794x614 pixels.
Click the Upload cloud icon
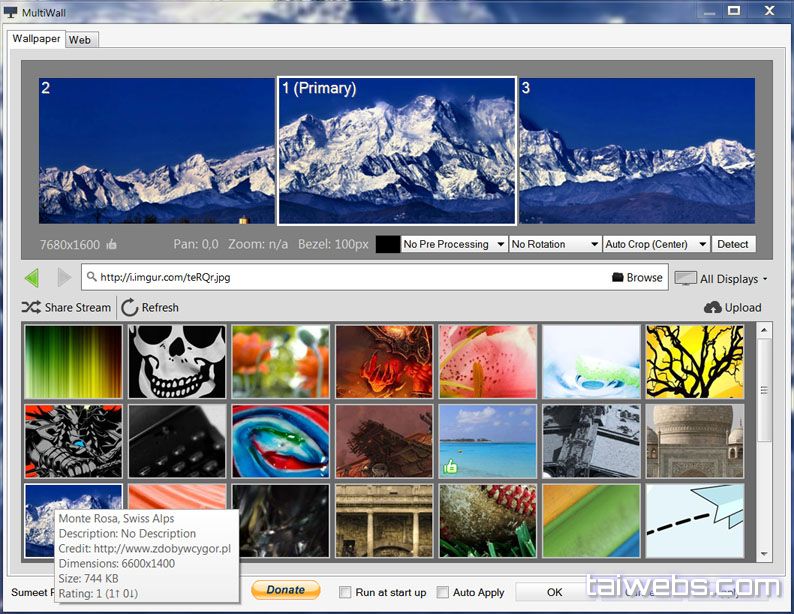pyautogui.click(x=713, y=308)
